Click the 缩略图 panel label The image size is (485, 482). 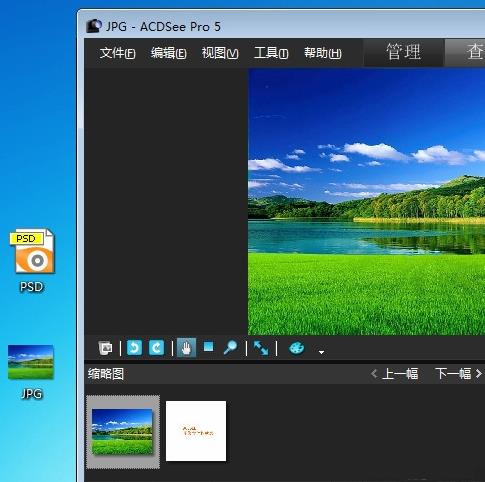[x=106, y=374]
